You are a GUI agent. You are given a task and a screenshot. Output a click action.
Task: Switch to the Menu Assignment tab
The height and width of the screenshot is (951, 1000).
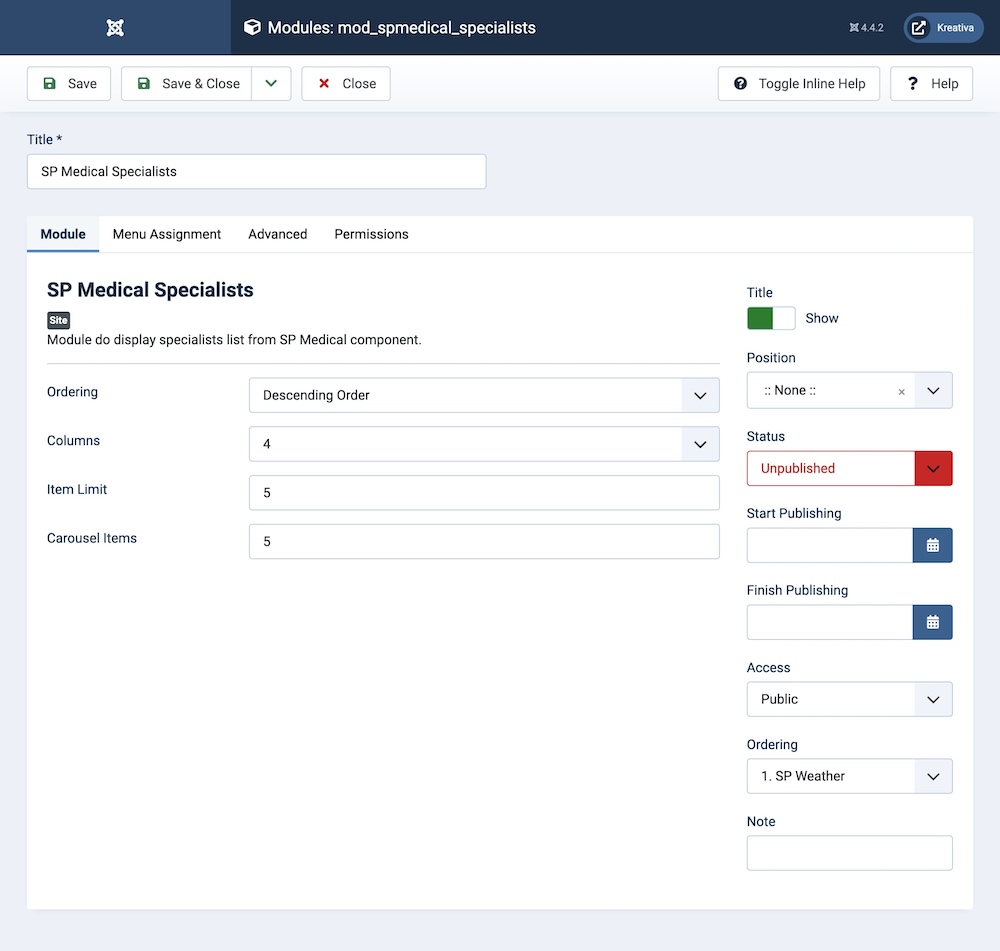click(x=167, y=234)
